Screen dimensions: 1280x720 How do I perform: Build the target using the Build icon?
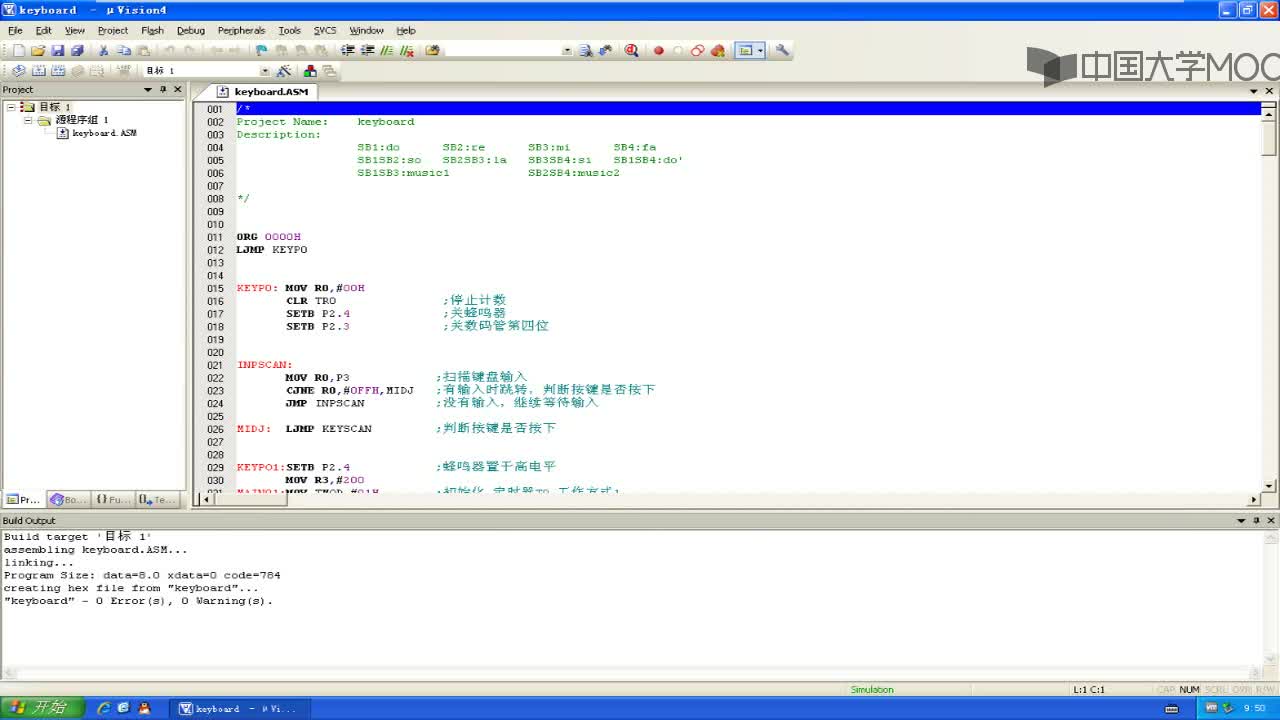click(x=38, y=71)
